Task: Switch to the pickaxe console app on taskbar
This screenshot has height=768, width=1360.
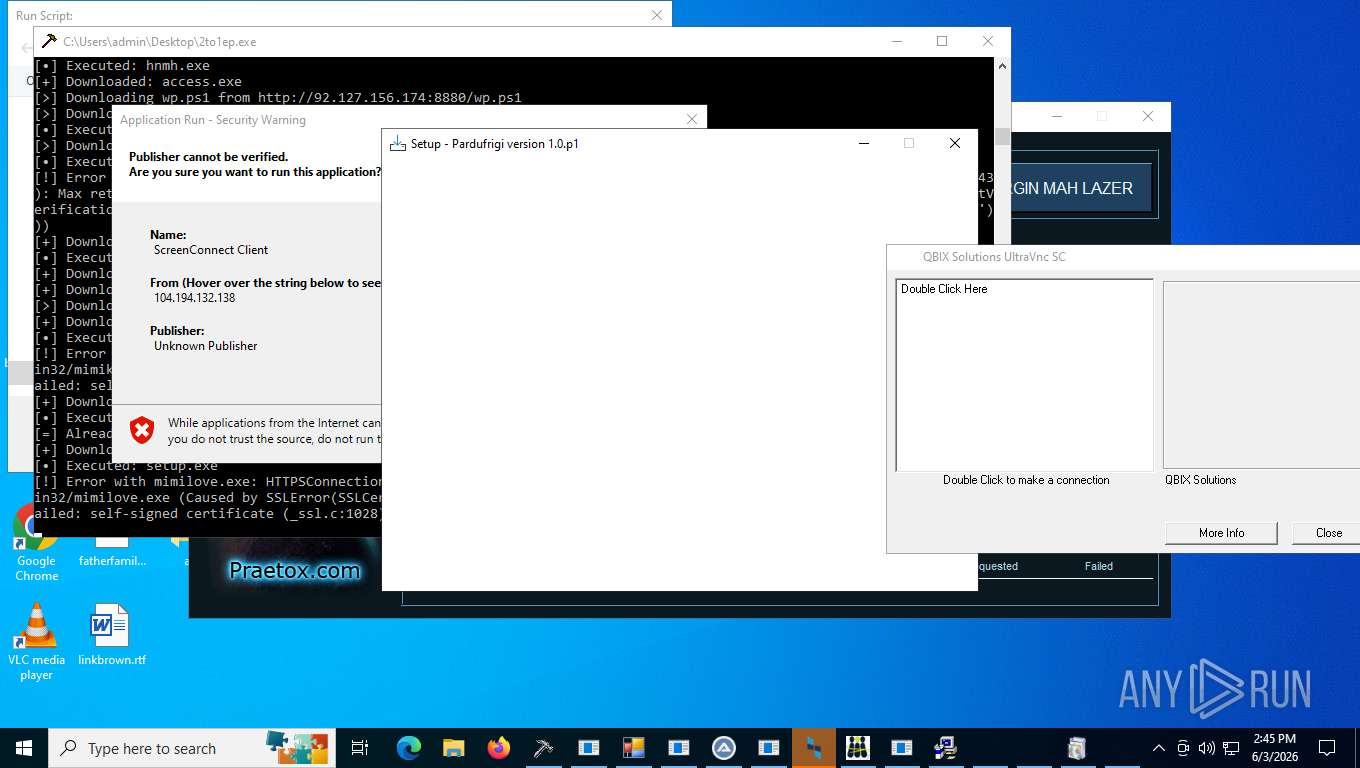Action: coord(543,747)
